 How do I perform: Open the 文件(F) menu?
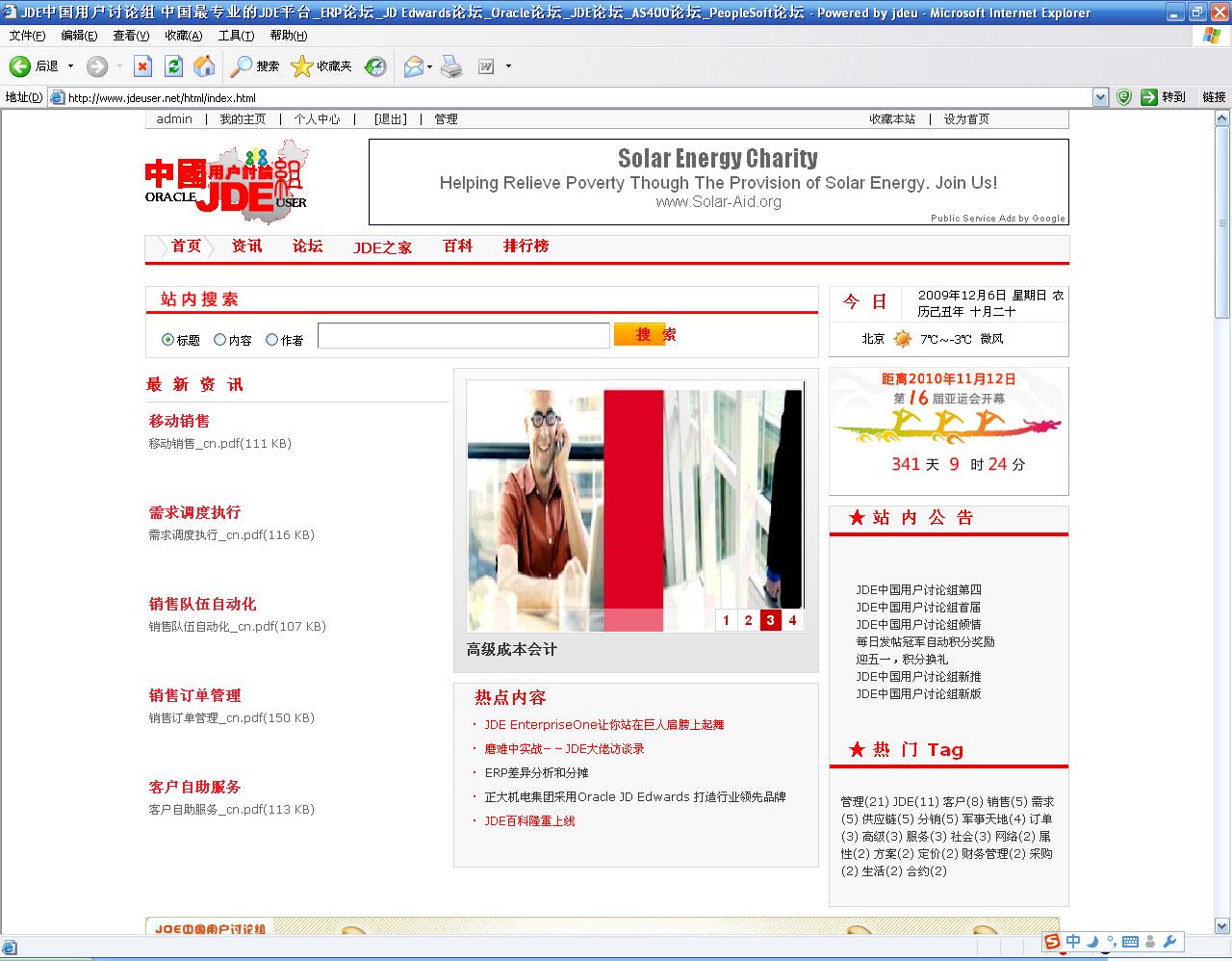tap(27, 36)
